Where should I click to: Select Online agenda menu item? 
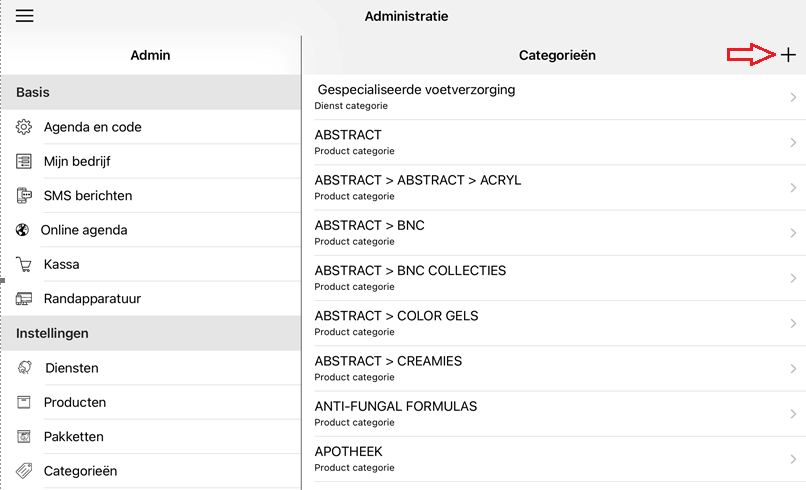pos(84,230)
